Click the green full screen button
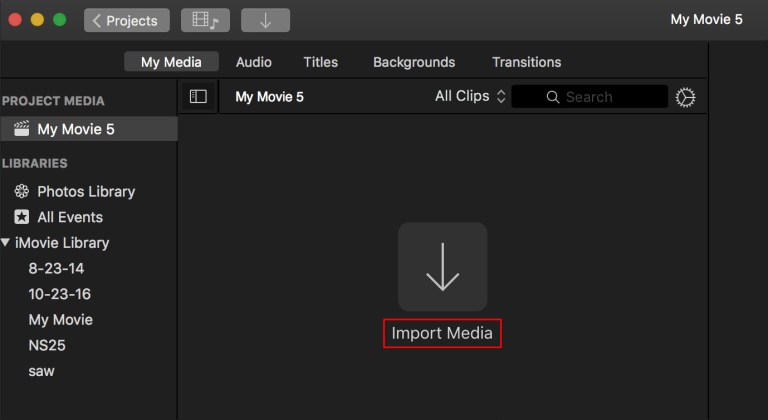The width and height of the screenshot is (768, 420). coord(60,20)
